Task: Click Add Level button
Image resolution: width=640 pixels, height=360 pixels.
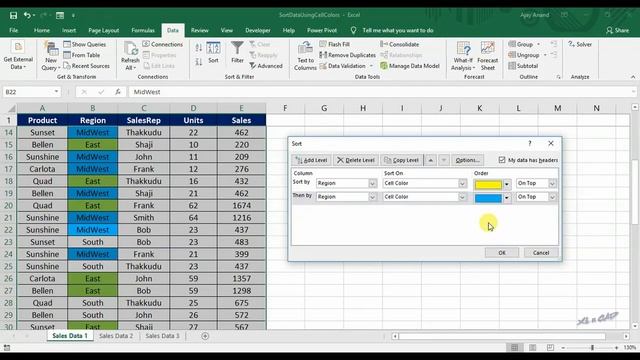Action: (x=311, y=160)
